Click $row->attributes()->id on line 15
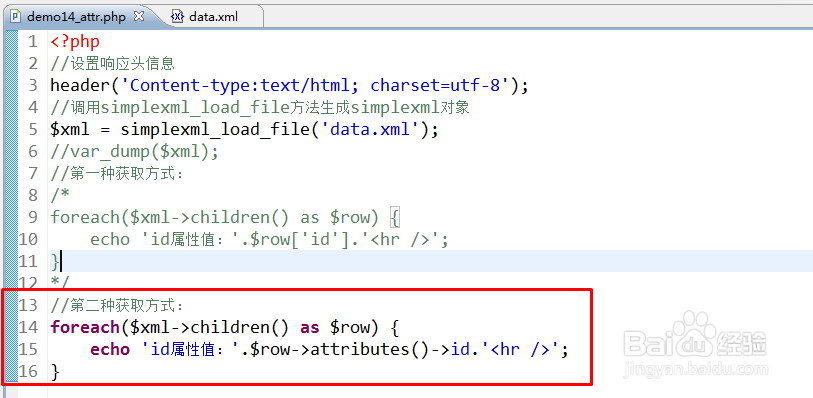 click(360, 349)
